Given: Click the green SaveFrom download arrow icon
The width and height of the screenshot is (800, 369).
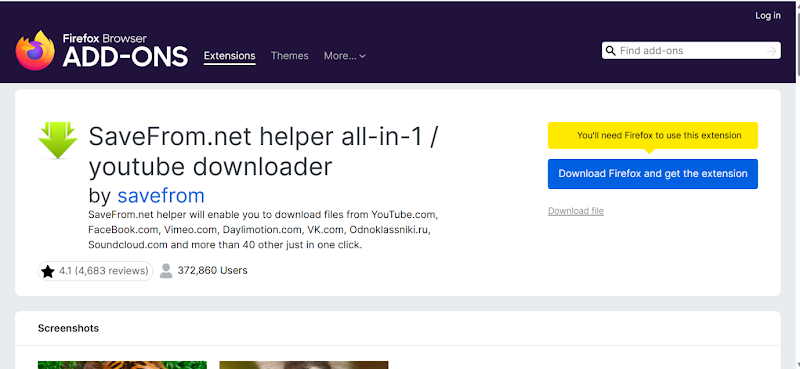Looking at the screenshot, I should [58, 140].
